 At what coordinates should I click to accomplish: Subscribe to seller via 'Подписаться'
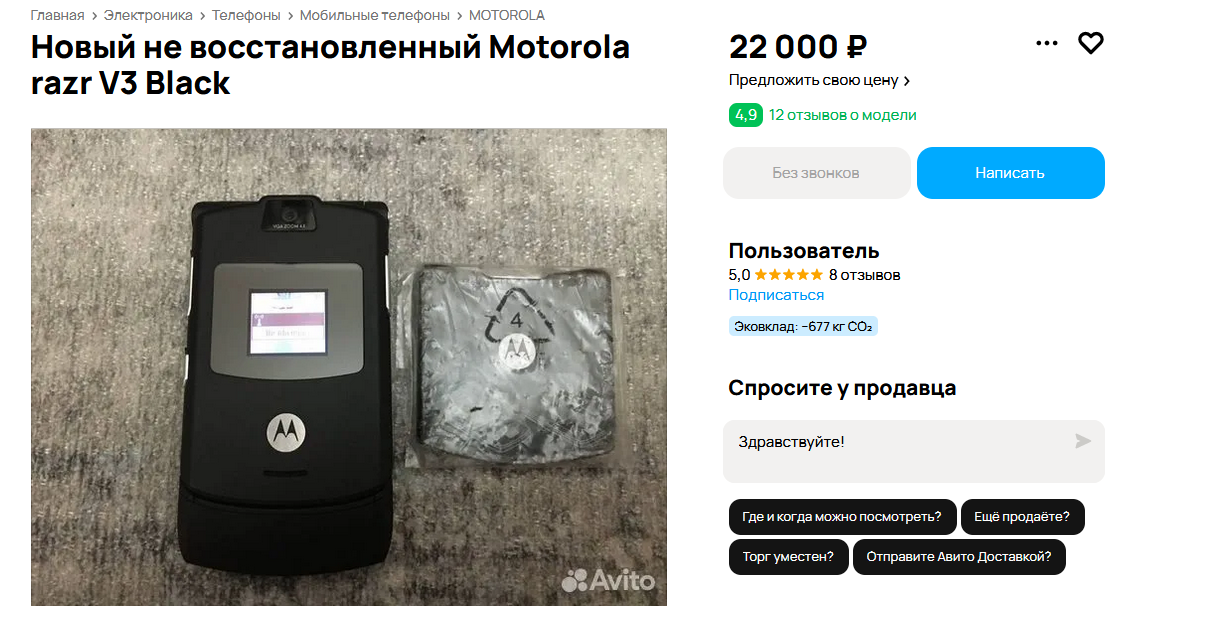(776, 295)
